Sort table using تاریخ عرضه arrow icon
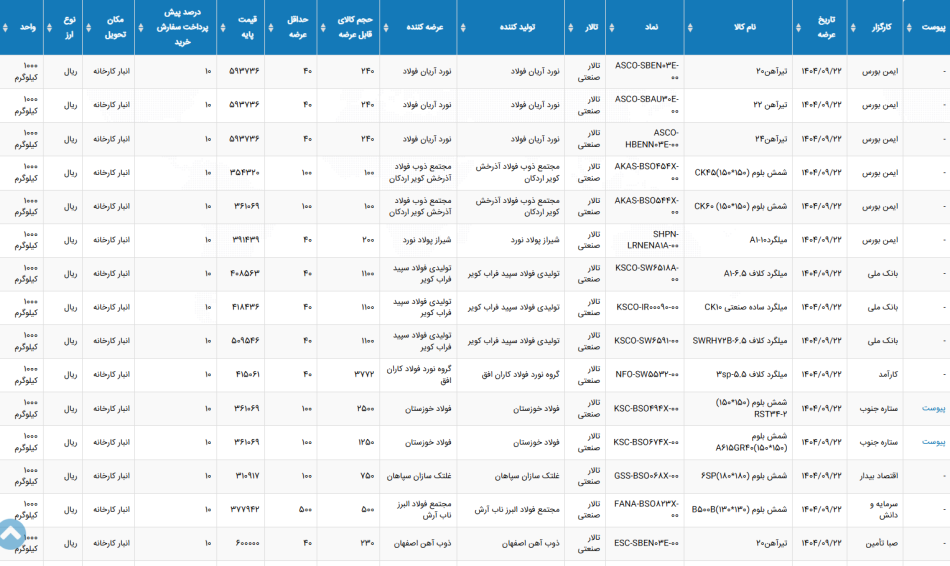This screenshot has width=950, height=566. tap(798, 27)
